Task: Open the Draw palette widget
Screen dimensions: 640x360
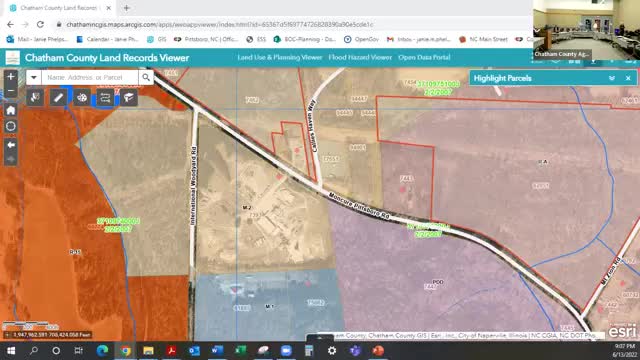Action: [82, 98]
